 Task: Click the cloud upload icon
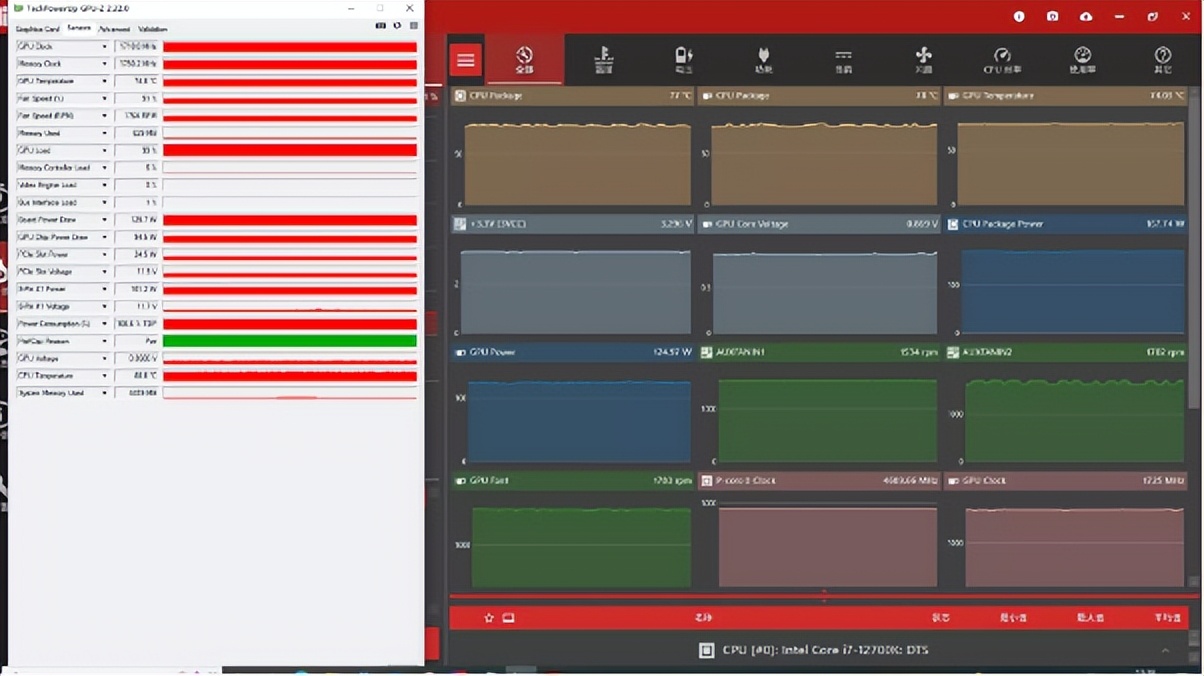pos(1086,17)
